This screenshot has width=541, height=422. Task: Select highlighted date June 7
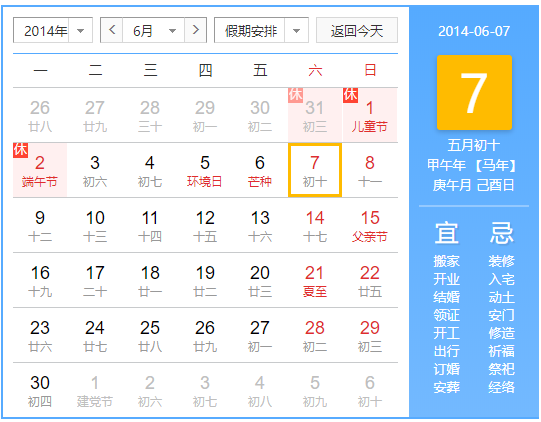315,170
